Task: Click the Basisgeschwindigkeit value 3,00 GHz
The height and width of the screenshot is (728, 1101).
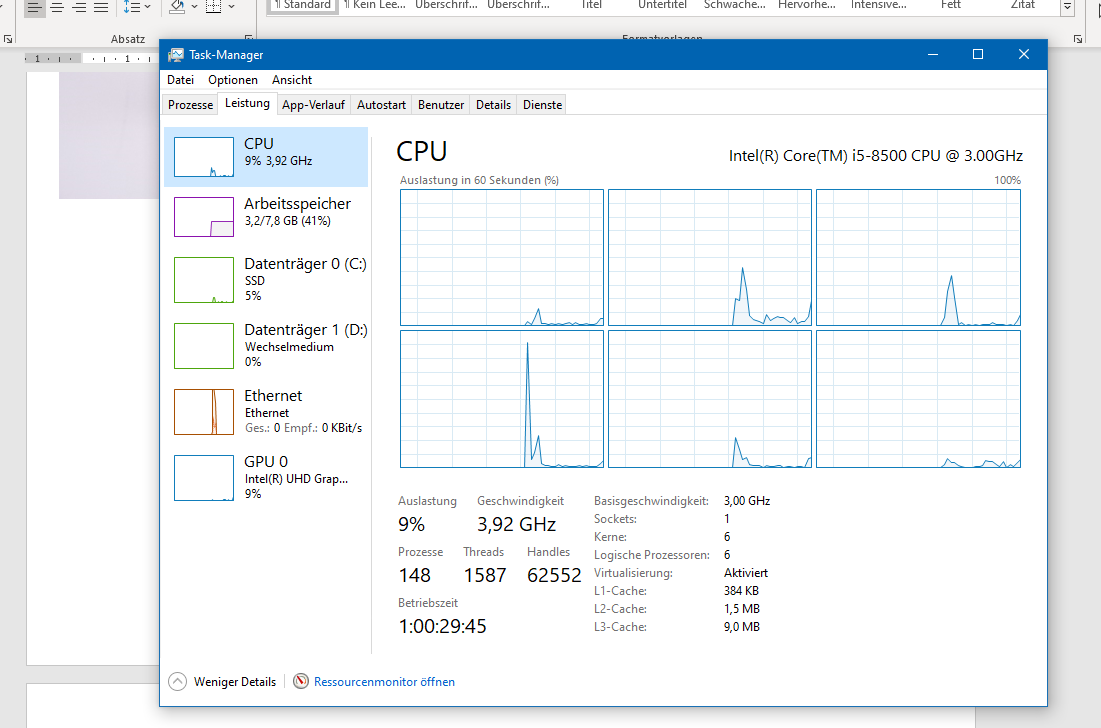Action: [x=747, y=501]
